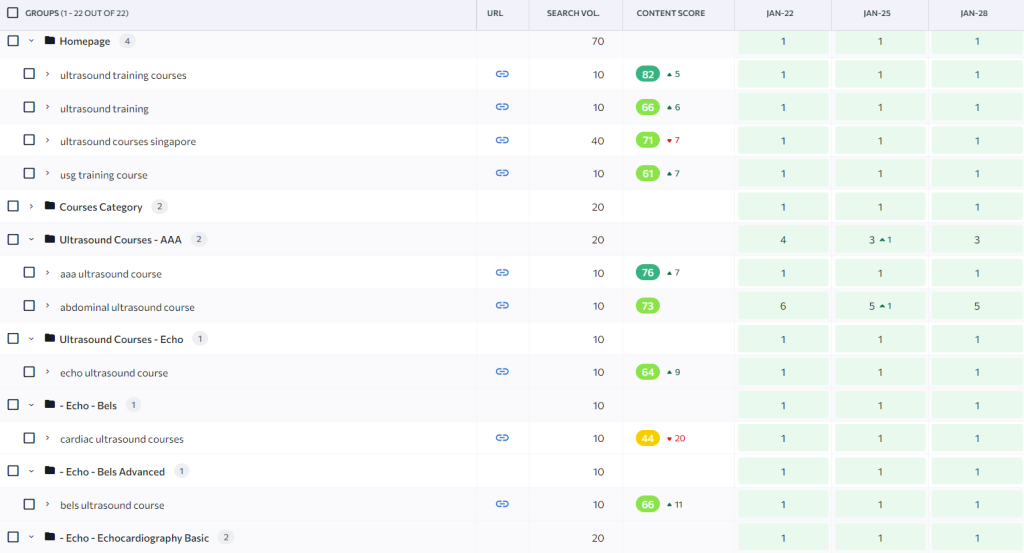Click link icon for aaa ultrasound course
The image size is (1024, 553).
(x=502, y=272)
